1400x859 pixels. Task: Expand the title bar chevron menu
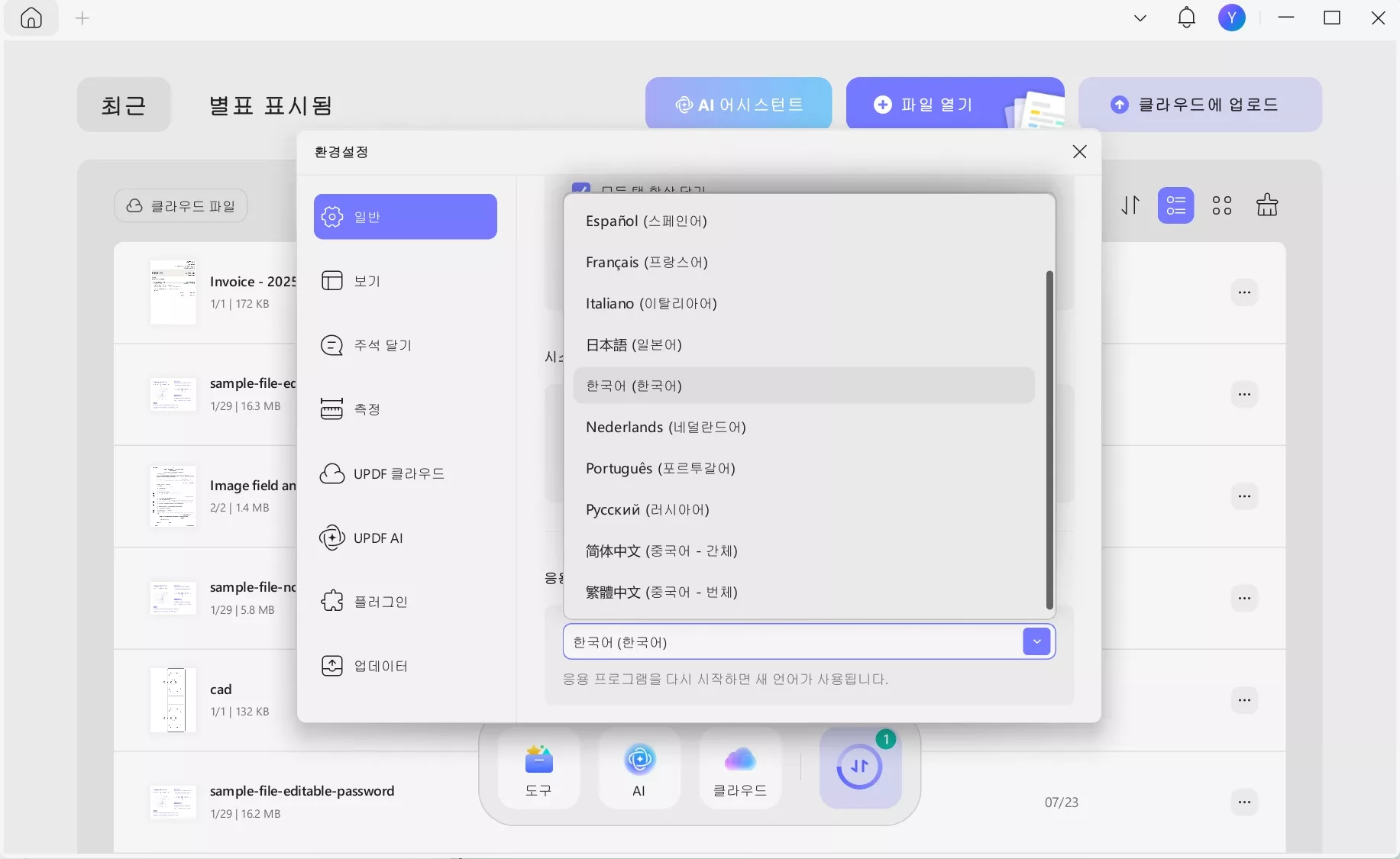1140,18
